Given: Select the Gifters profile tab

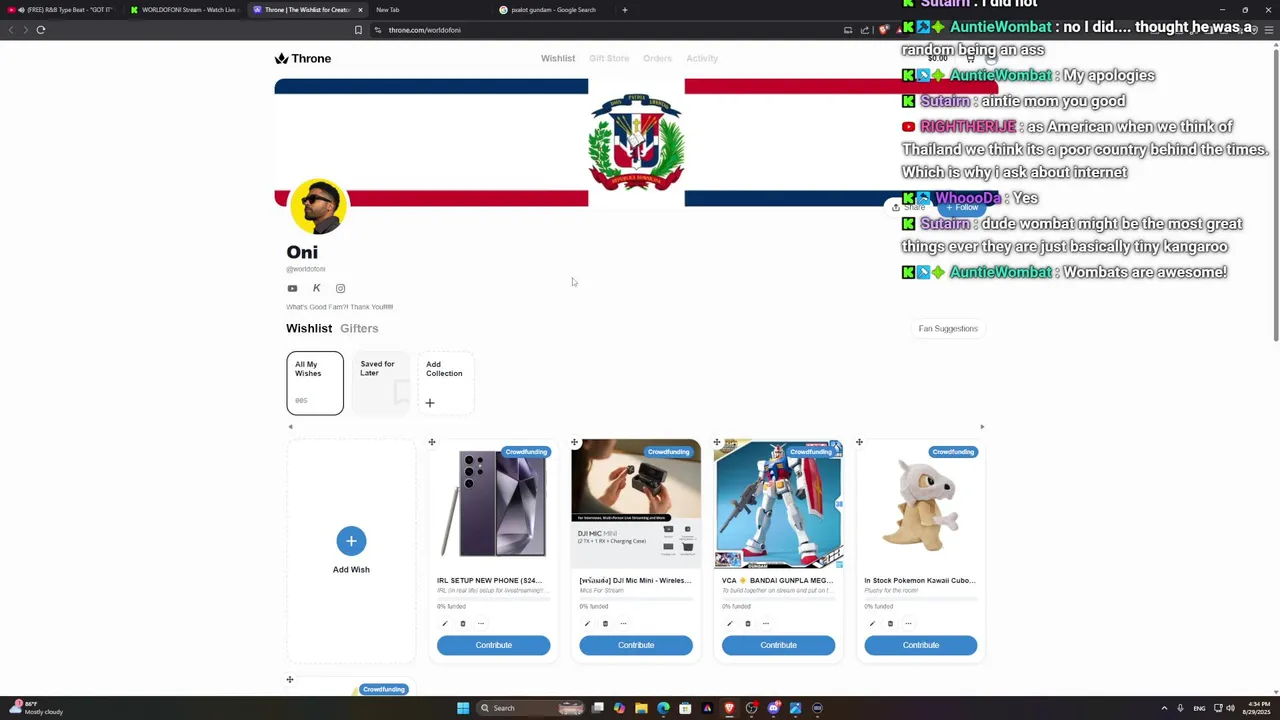Looking at the screenshot, I should 359,328.
